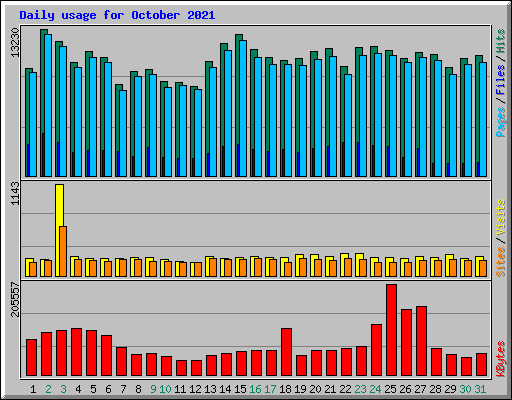Click day label 26 on the x-axis
The width and height of the screenshot is (512, 400).
point(405,389)
